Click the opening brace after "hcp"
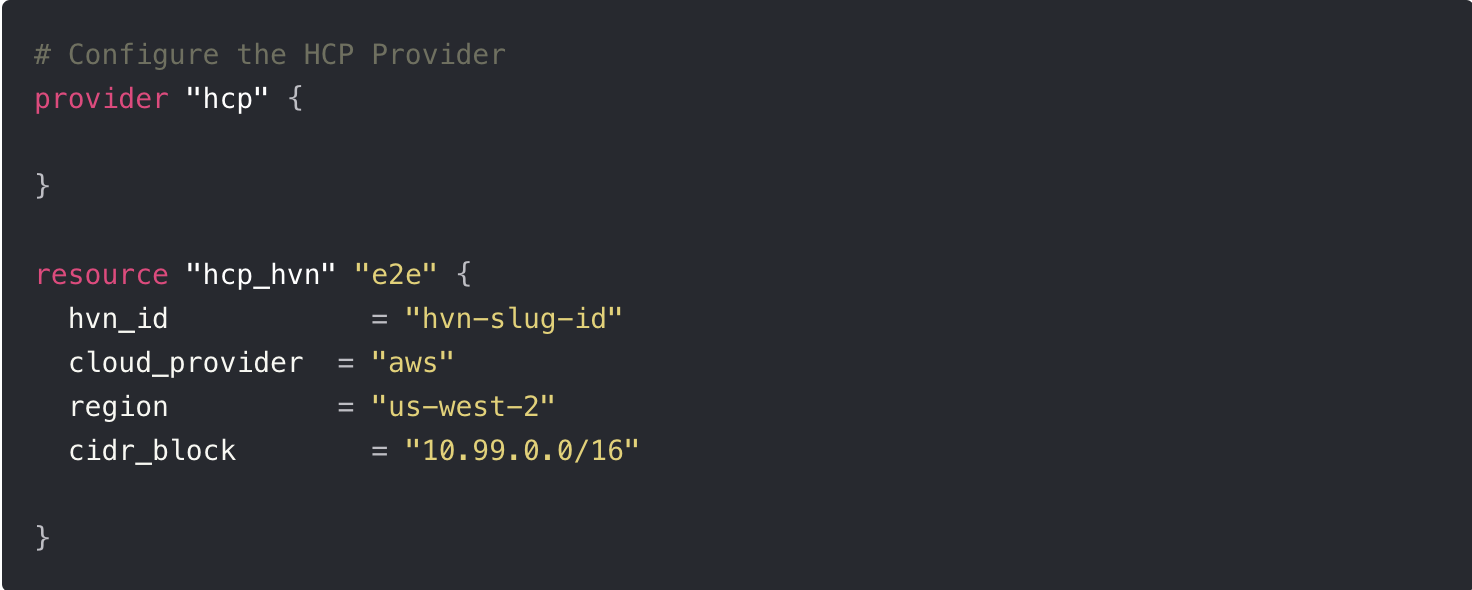This screenshot has width=1472, height=590. (295, 99)
